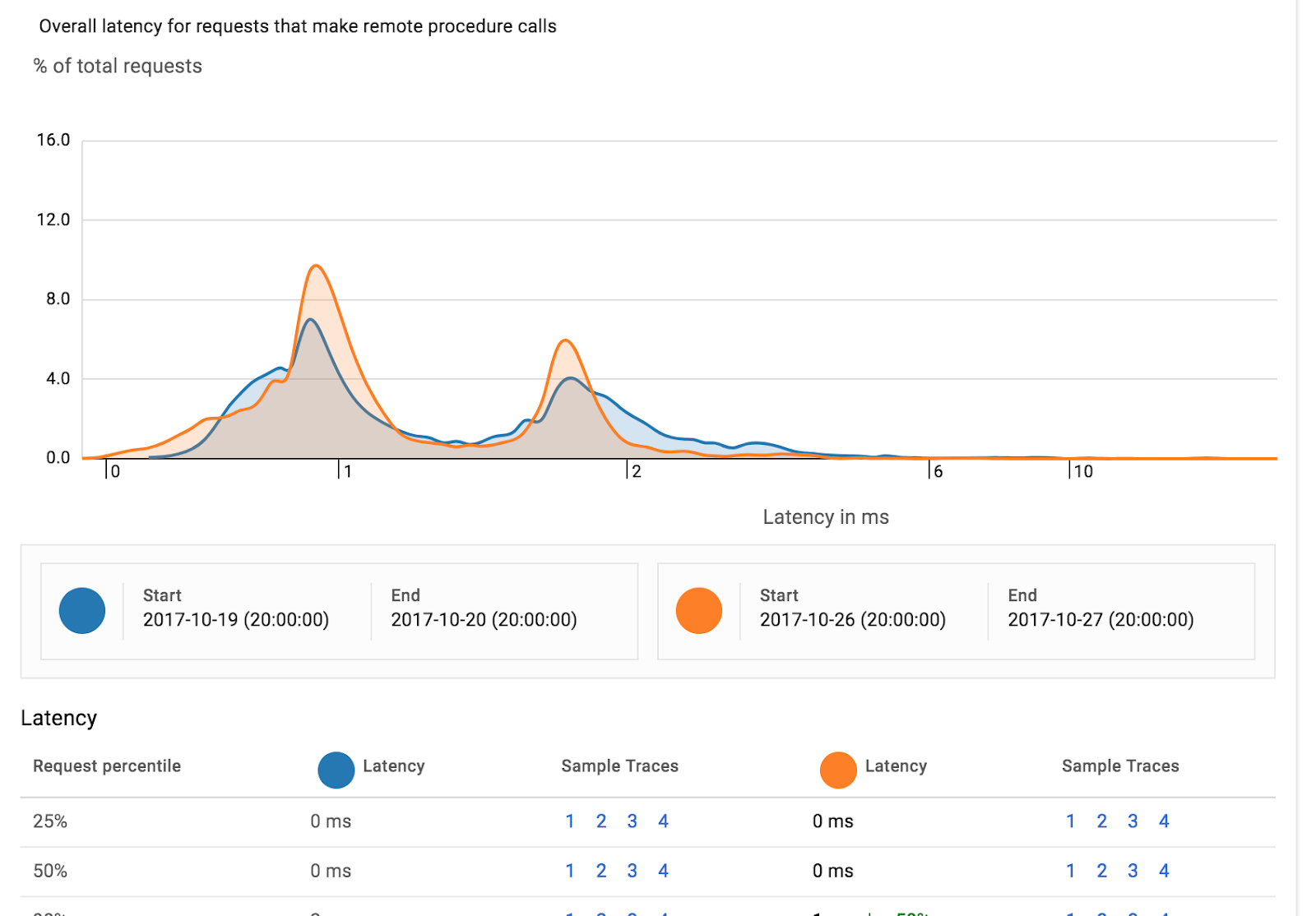Open sample trace 1 for orange 50% row
Screen dimensions: 1316x916
(1071, 871)
